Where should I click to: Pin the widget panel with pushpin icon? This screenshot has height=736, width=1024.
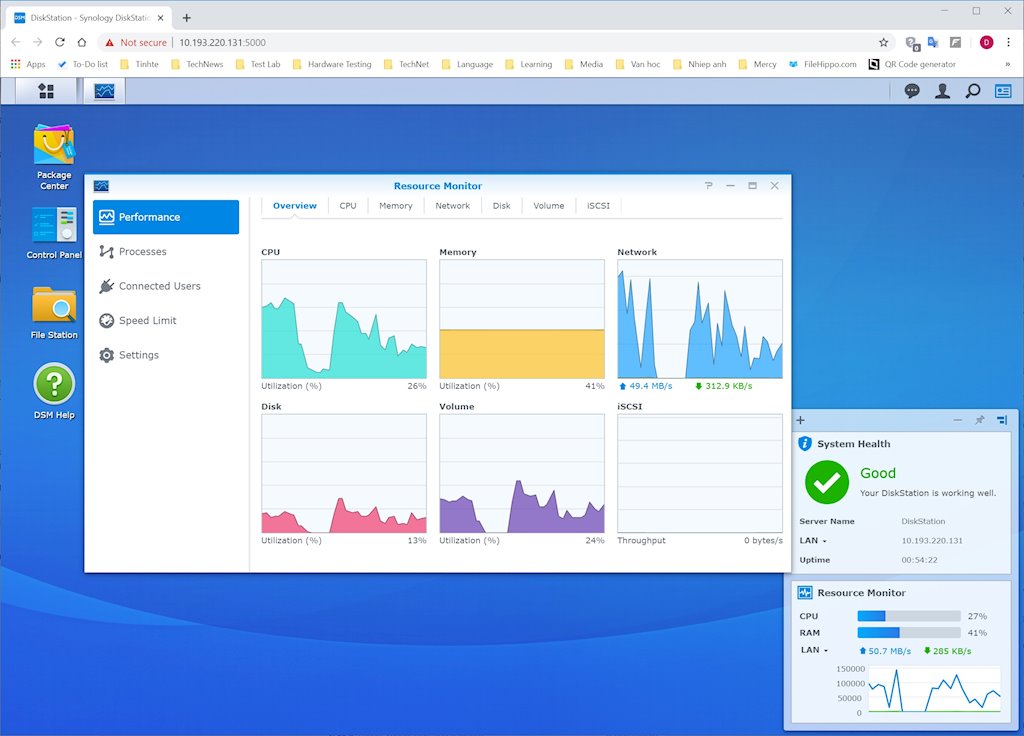tap(979, 421)
